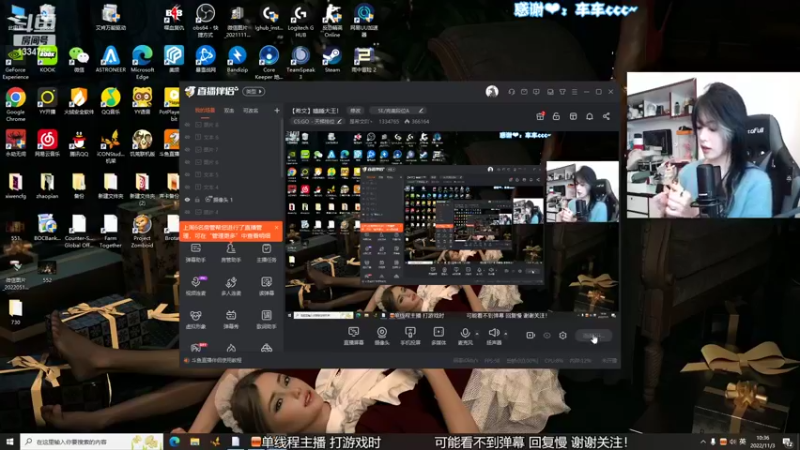The width and height of the screenshot is (800, 450).
Task: Click the webcam feed in the stream preview
Action: click(582, 191)
